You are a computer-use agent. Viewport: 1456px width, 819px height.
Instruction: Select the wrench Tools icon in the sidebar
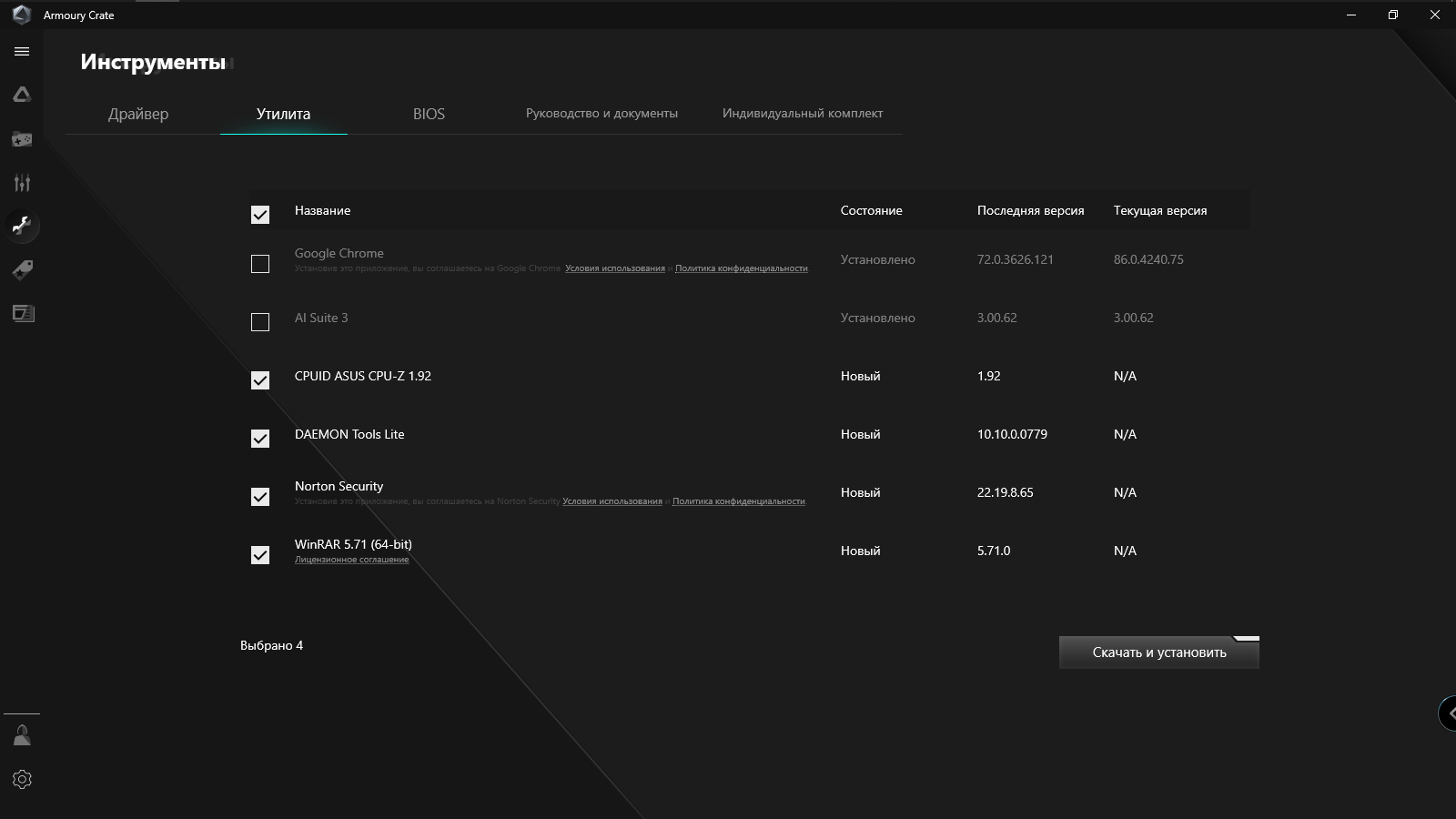pyautogui.click(x=22, y=226)
